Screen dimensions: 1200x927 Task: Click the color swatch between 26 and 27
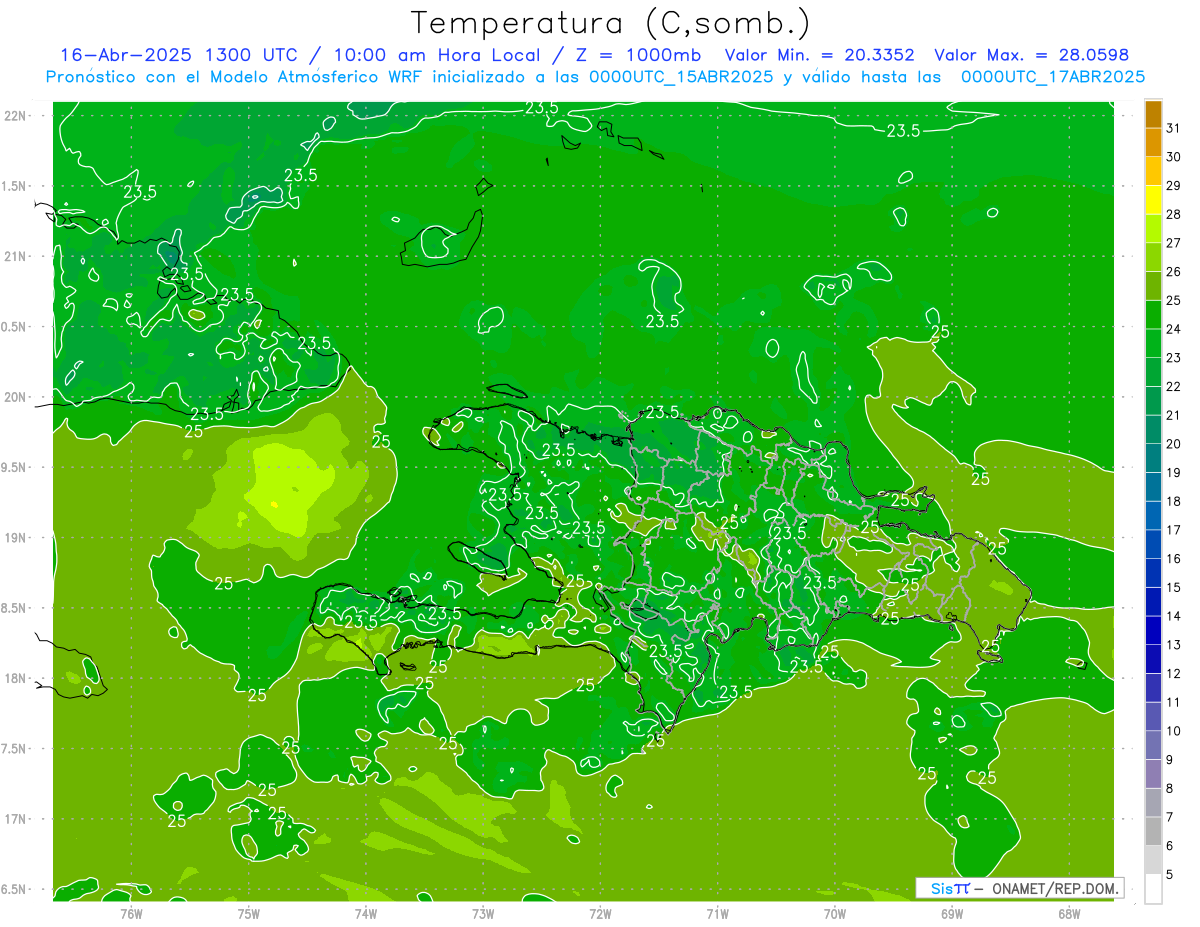[x=1154, y=257]
